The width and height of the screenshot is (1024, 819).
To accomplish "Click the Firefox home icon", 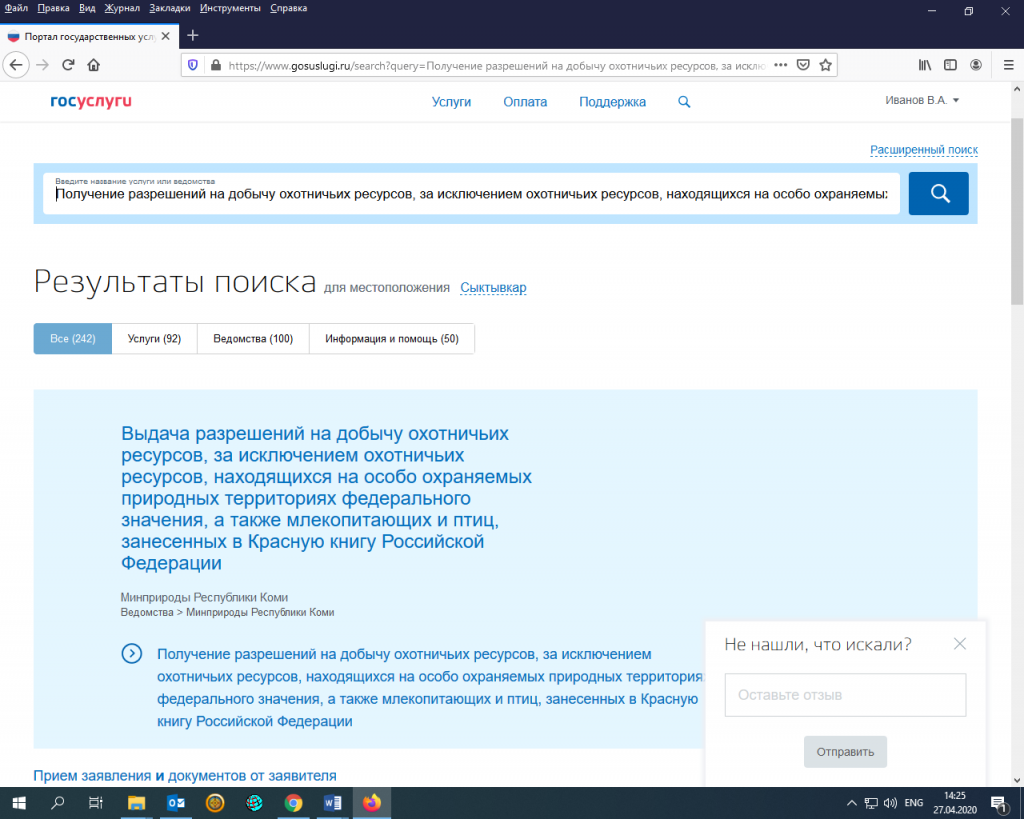I will coord(94,64).
